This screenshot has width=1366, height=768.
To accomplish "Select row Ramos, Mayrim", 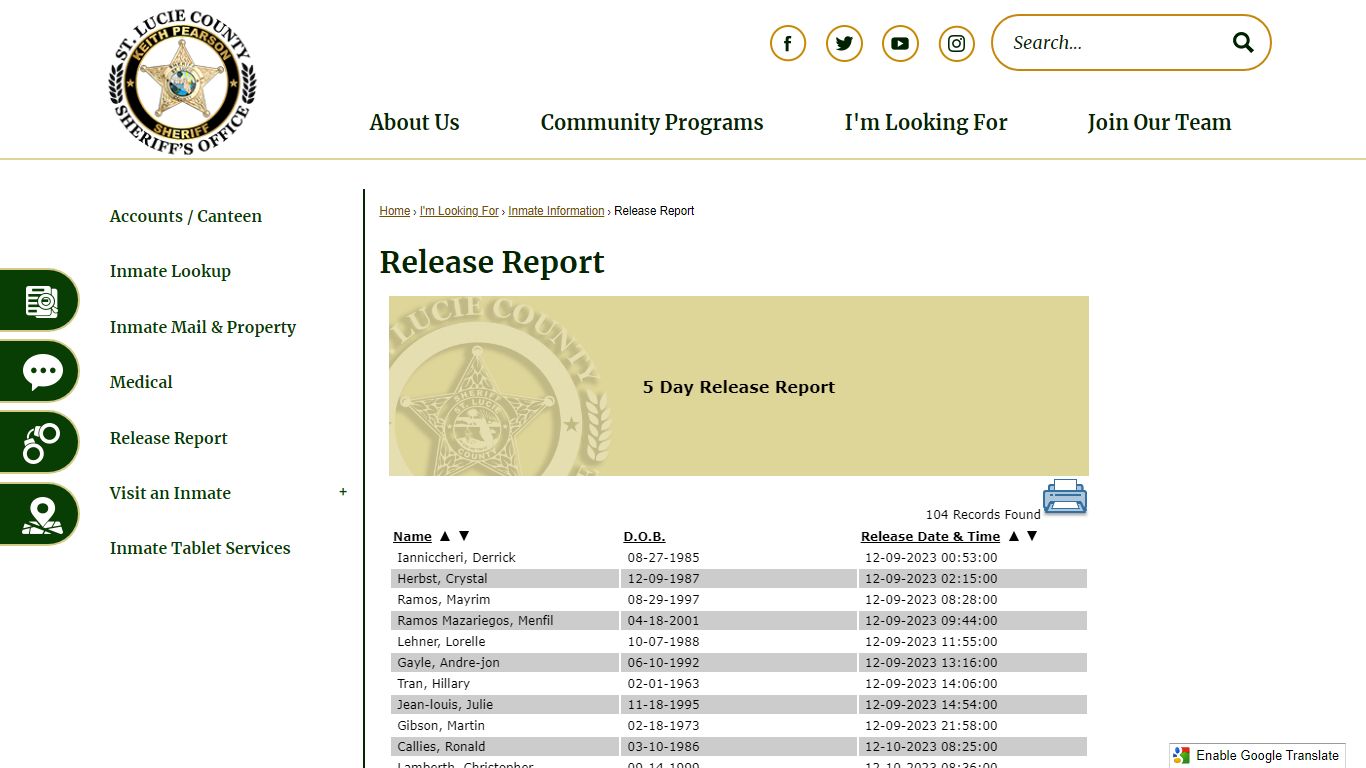I will coord(739,600).
